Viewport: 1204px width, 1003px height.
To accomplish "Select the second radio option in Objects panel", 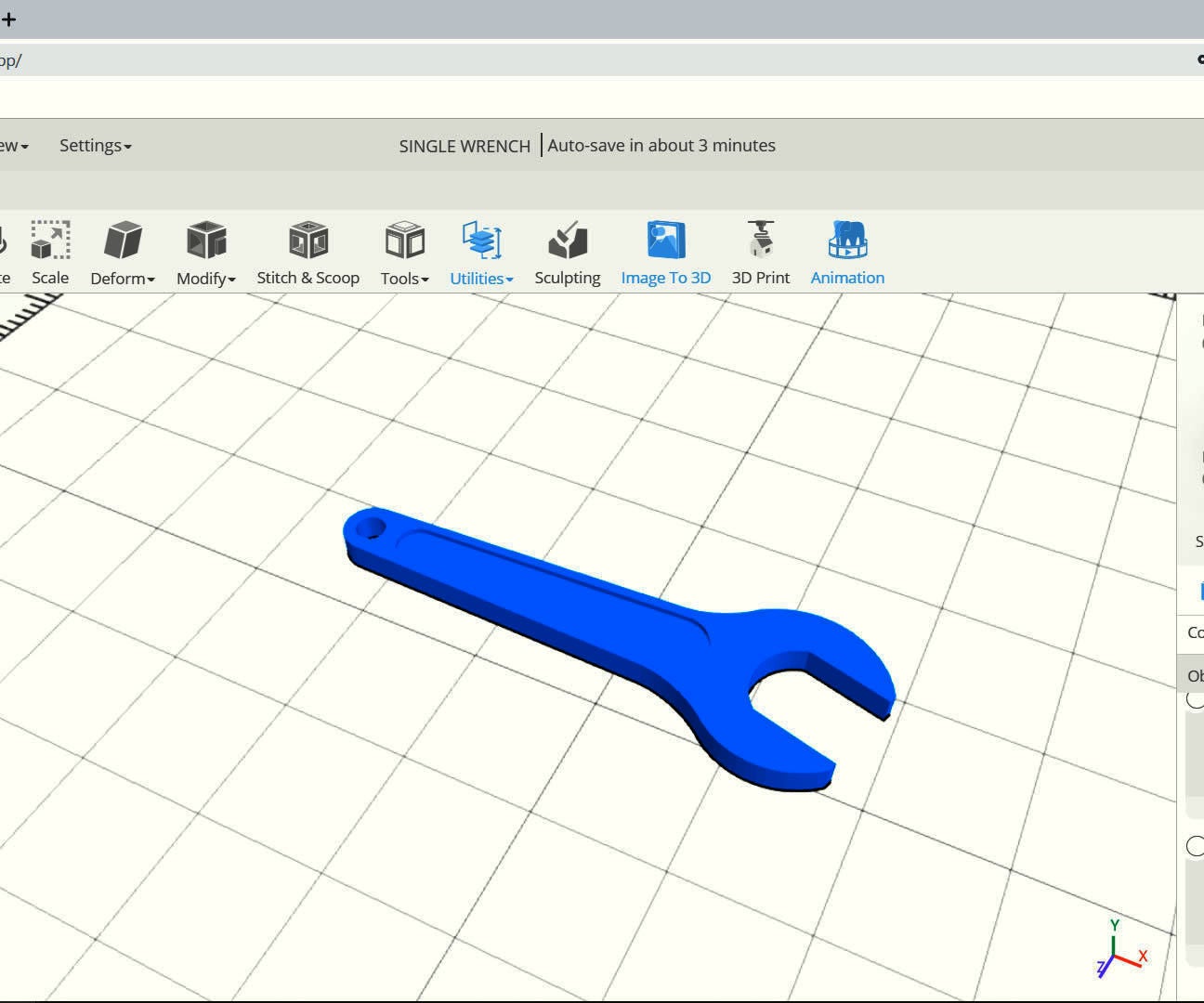I will [x=1195, y=847].
